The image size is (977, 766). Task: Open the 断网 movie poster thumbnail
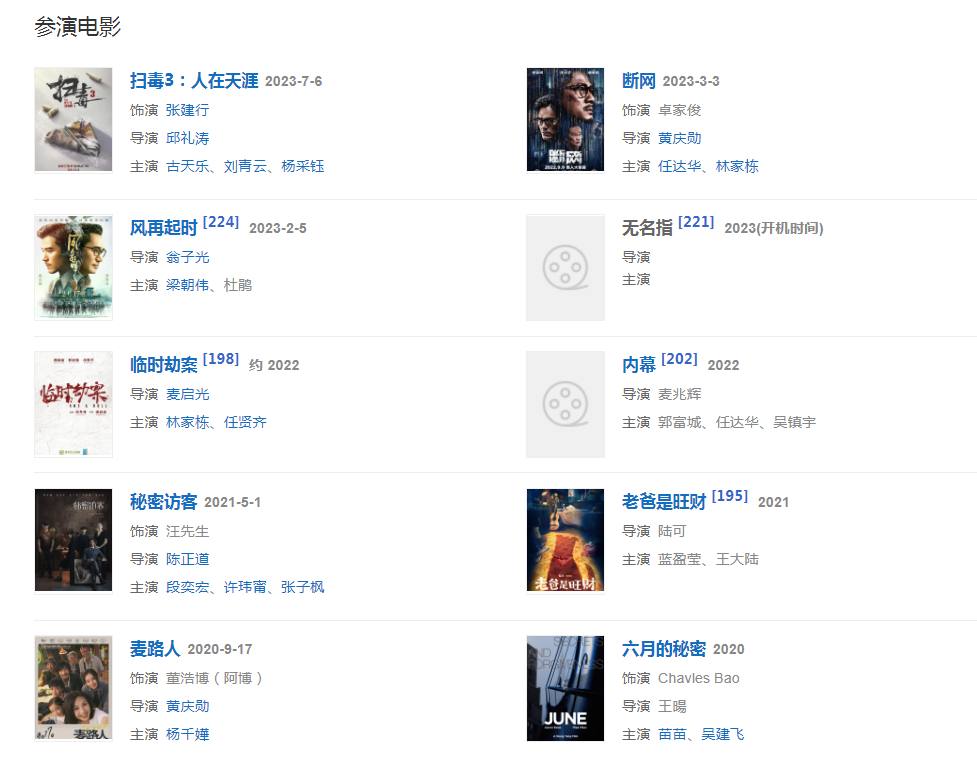pyautogui.click(x=565, y=120)
